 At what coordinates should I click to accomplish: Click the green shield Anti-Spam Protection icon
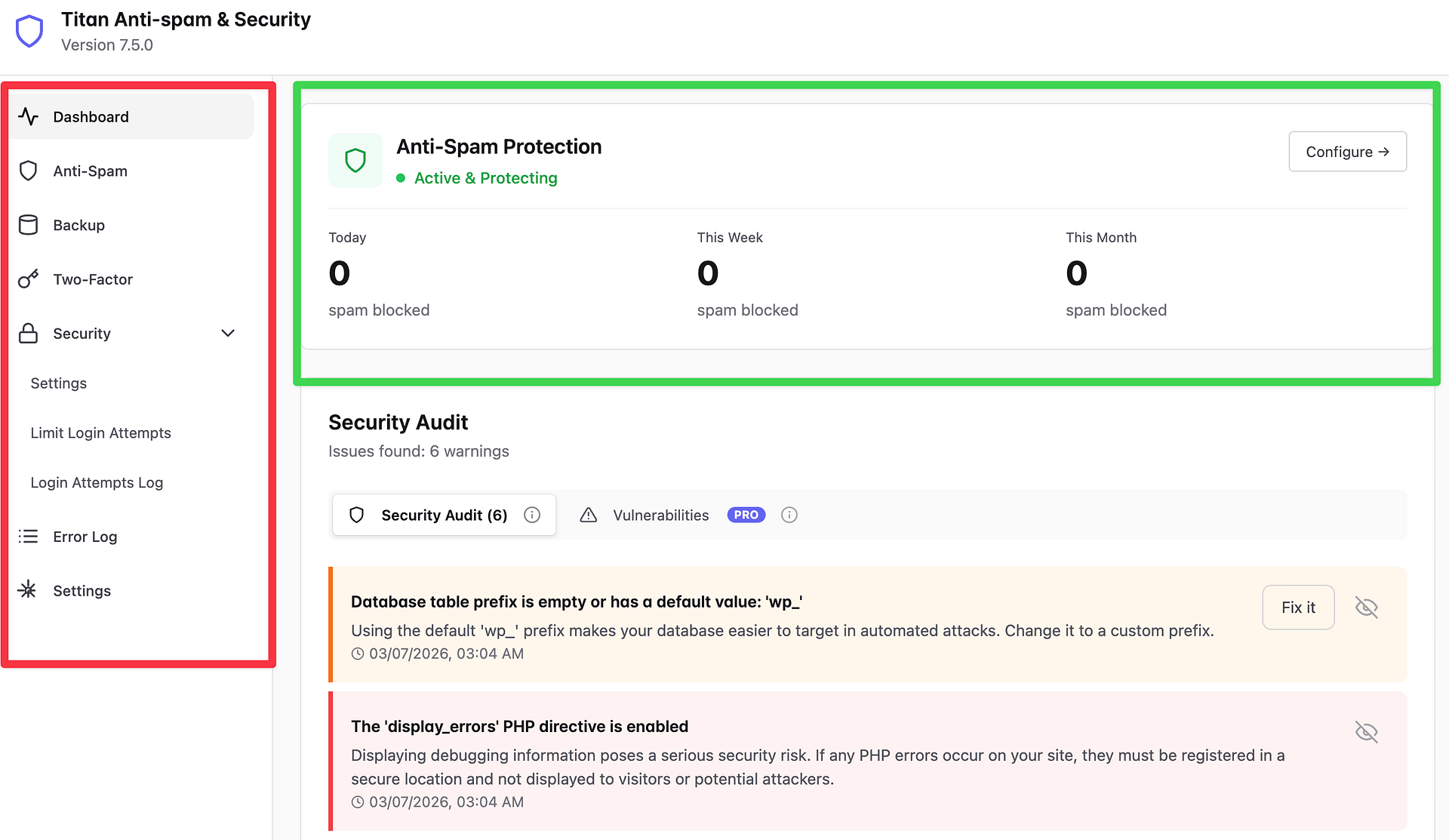355,160
